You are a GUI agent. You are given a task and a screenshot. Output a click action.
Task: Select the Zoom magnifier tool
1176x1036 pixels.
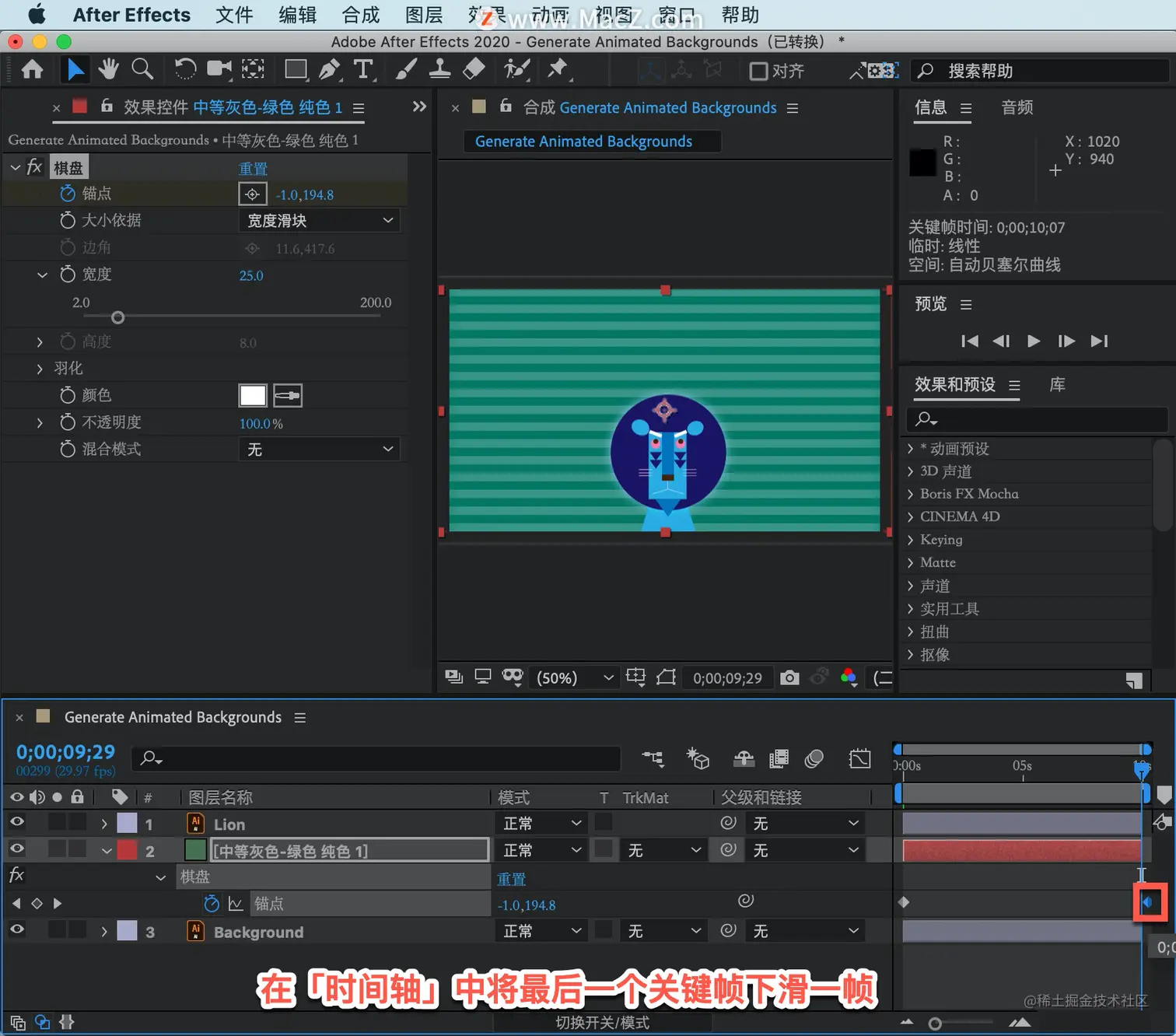tap(142, 70)
